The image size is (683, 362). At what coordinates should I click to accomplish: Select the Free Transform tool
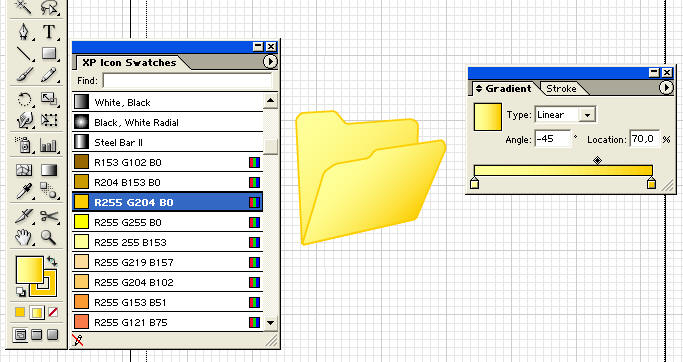tap(49, 120)
